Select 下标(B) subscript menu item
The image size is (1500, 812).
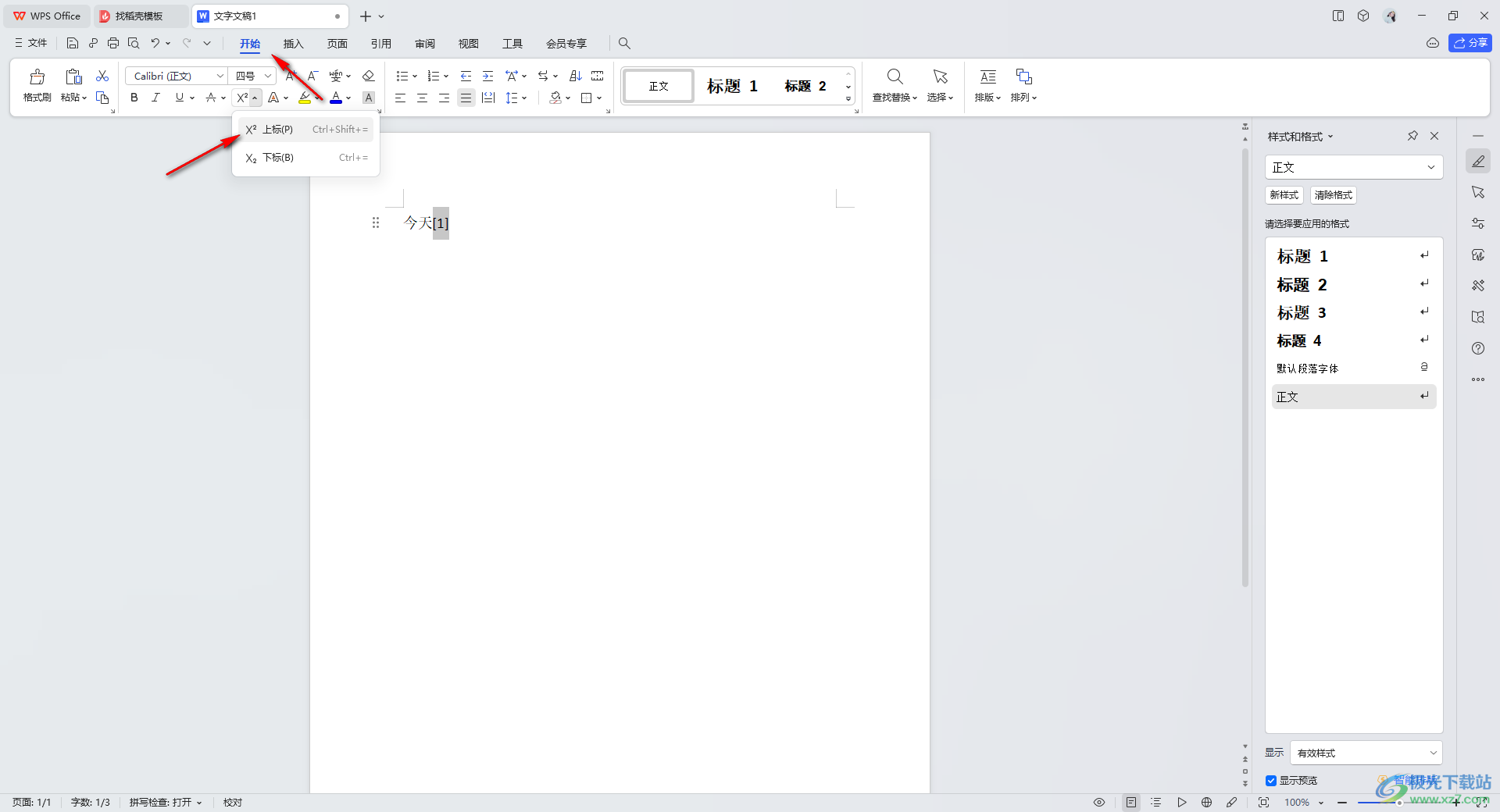[306, 158]
